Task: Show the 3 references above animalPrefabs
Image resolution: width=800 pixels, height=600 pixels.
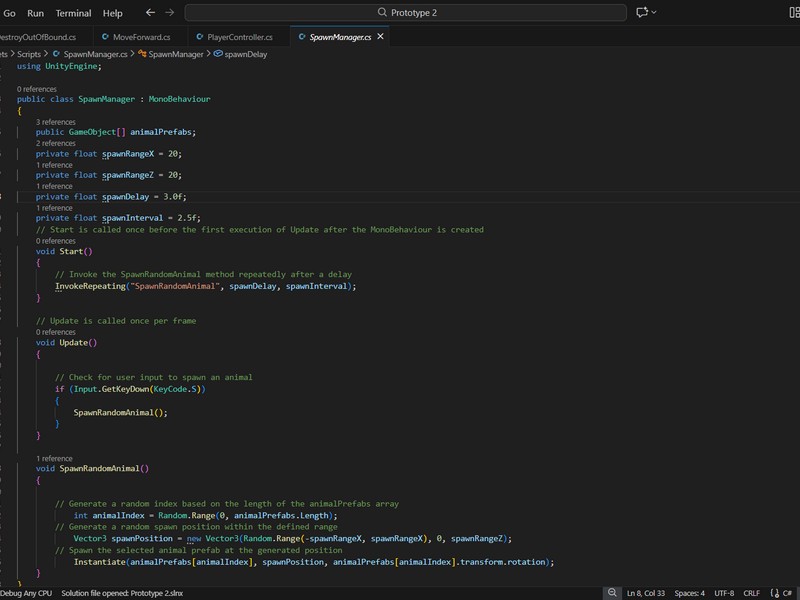Action: click(x=55, y=122)
